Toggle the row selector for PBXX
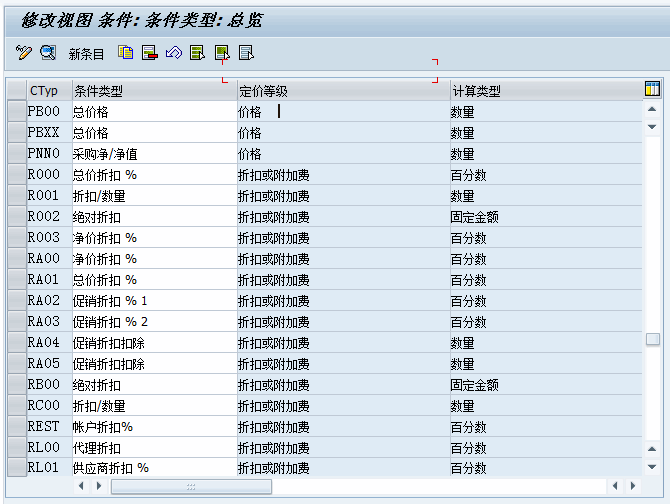 pos(17,132)
